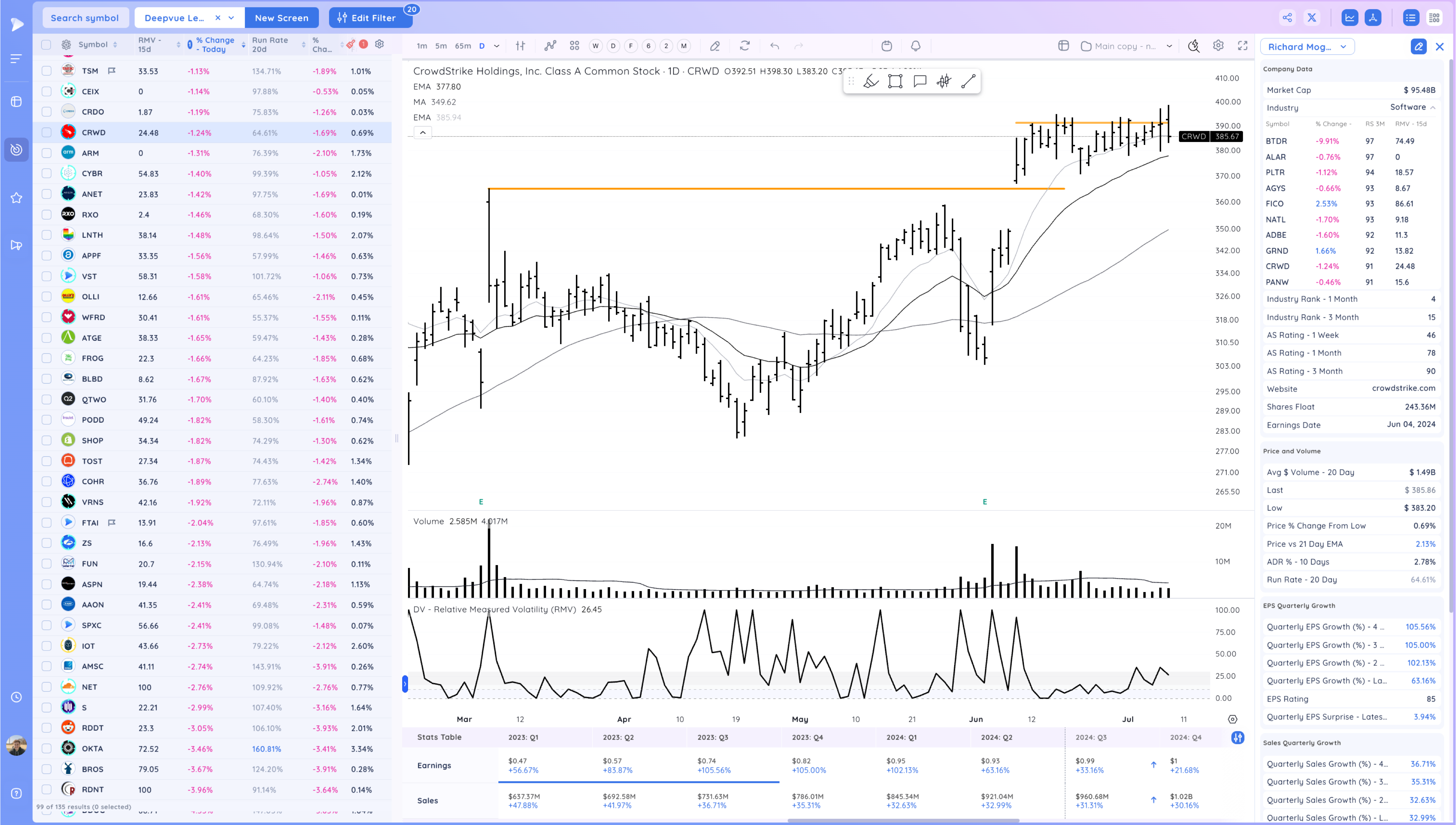The width and height of the screenshot is (1456, 825).
Task: Switch to 65m timeframe
Action: click(x=463, y=46)
